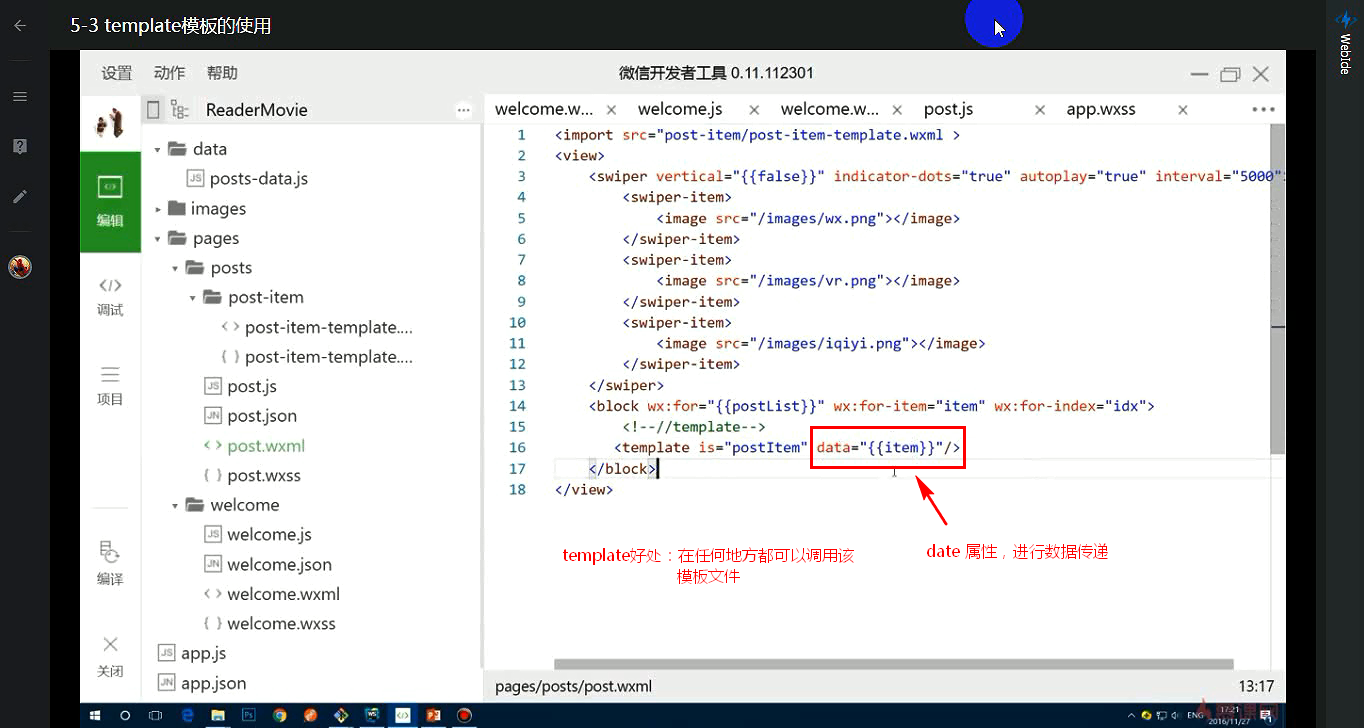Switch to the welcome.js editor tab
Viewport: 1364px width, 728px height.
pos(680,109)
